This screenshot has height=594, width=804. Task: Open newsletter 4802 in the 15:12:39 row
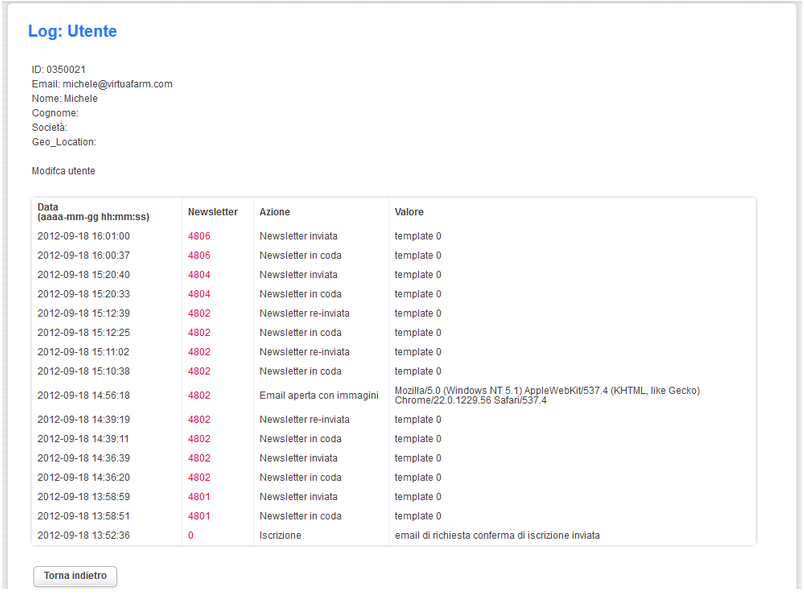pos(199,313)
